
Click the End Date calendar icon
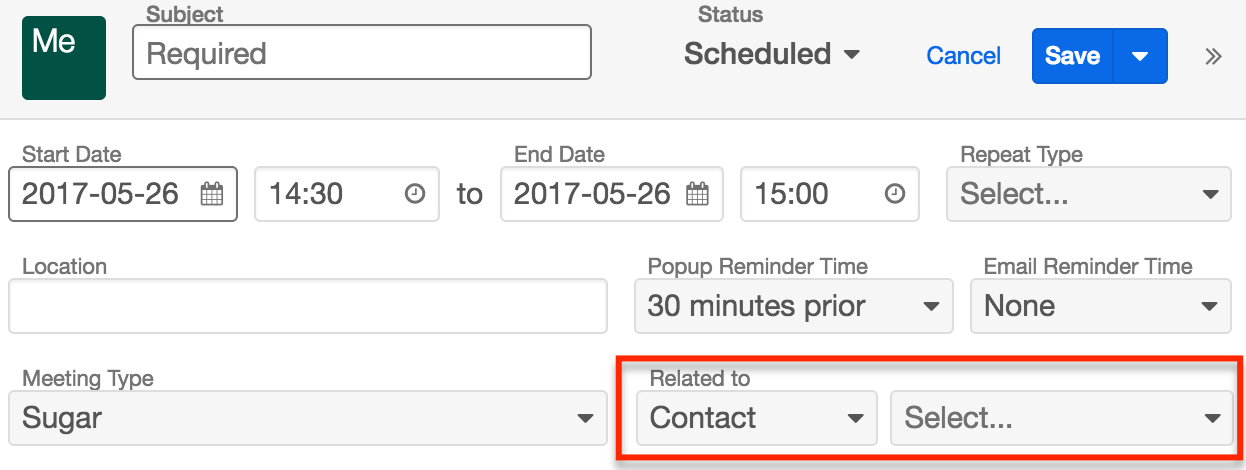698,194
